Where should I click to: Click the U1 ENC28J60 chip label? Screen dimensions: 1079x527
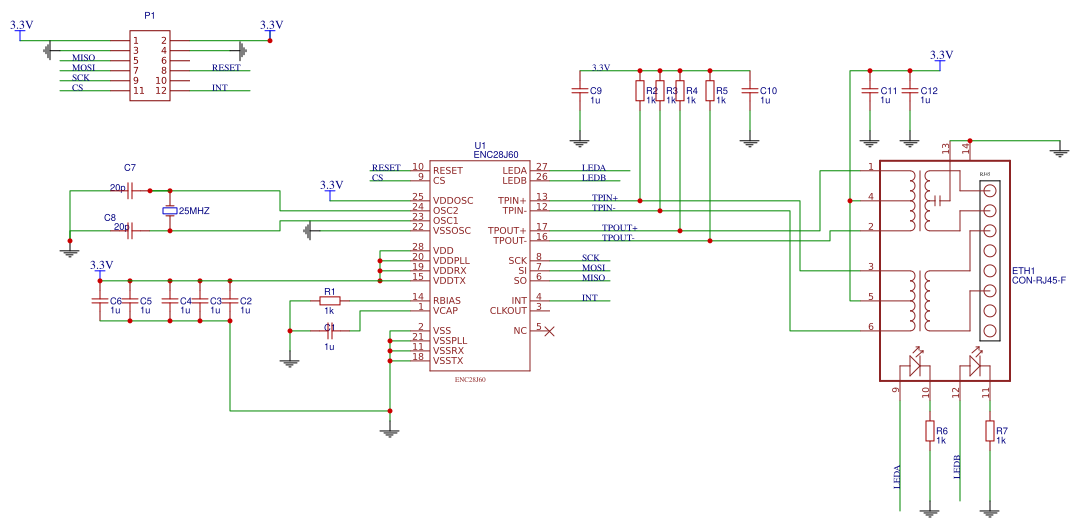pos(495,151)
